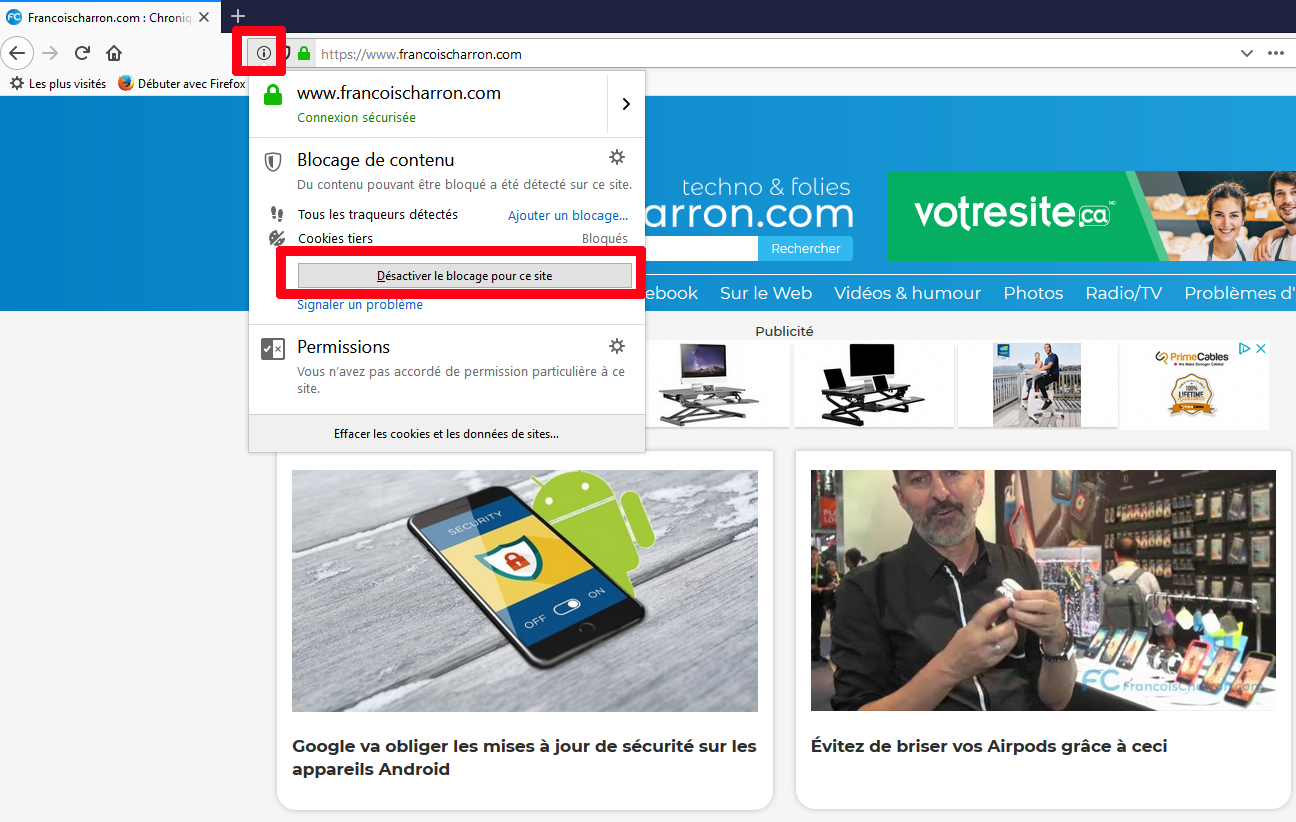Click Effacer les cookies et les données de sites

[x=446, y=434]
